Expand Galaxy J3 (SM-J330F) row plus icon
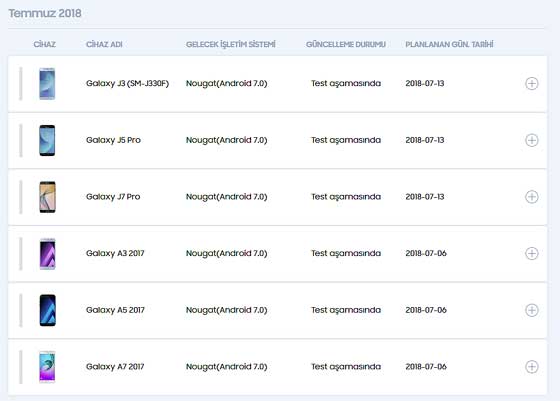The image size is (560, 401). (x=532, y=84)
